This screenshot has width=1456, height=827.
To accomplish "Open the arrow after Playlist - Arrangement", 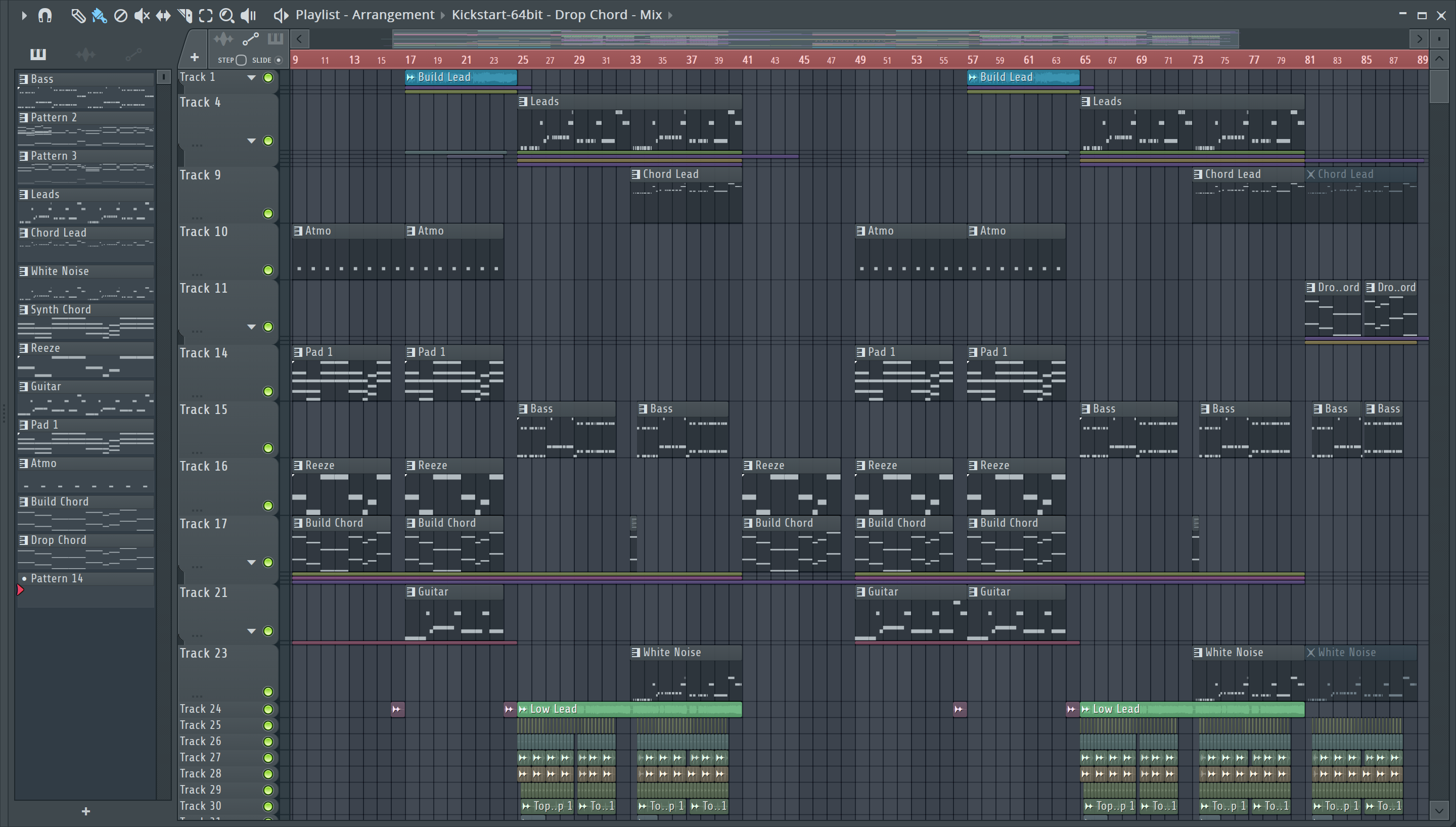I will click(x=443, y=15).
